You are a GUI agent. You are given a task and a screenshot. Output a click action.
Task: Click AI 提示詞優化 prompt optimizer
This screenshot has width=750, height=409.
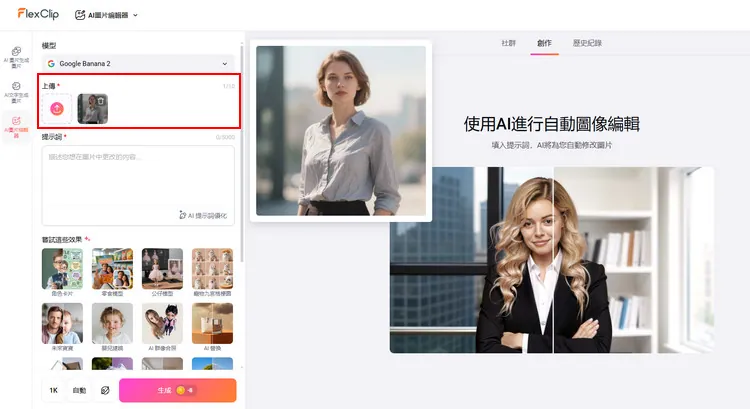[203, 215]
